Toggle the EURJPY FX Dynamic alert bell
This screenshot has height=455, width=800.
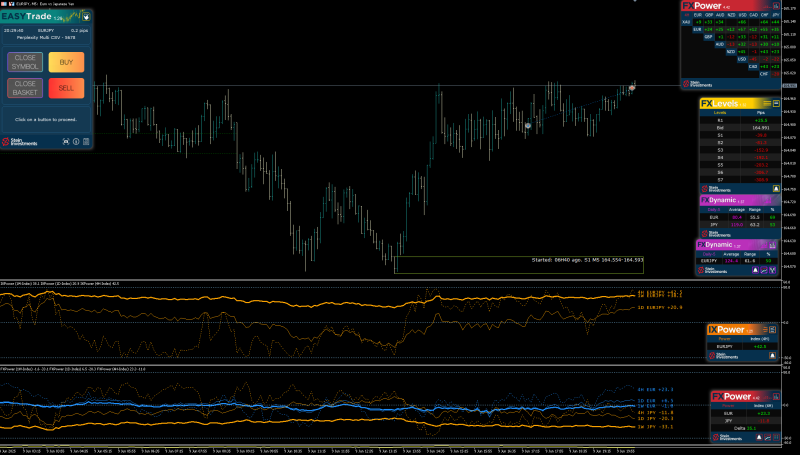coord(755,270)
